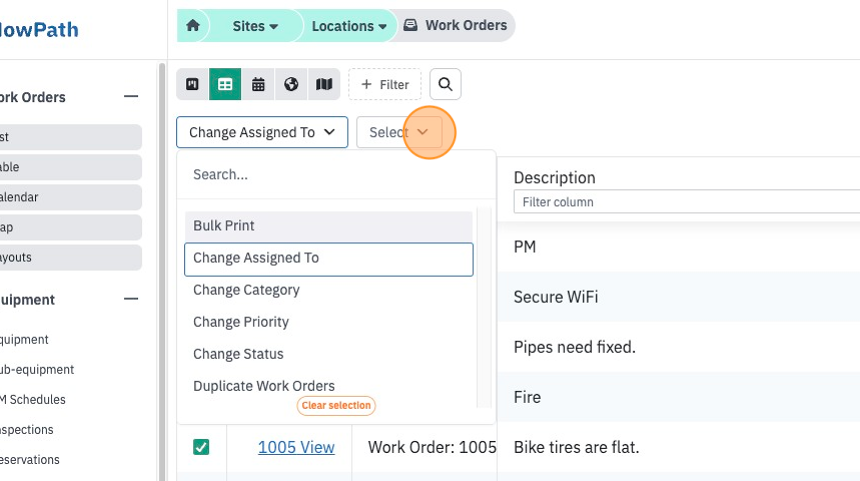The image size is (860, 481).
Task: Click the Description column header
Action: [x=555, y=178]
